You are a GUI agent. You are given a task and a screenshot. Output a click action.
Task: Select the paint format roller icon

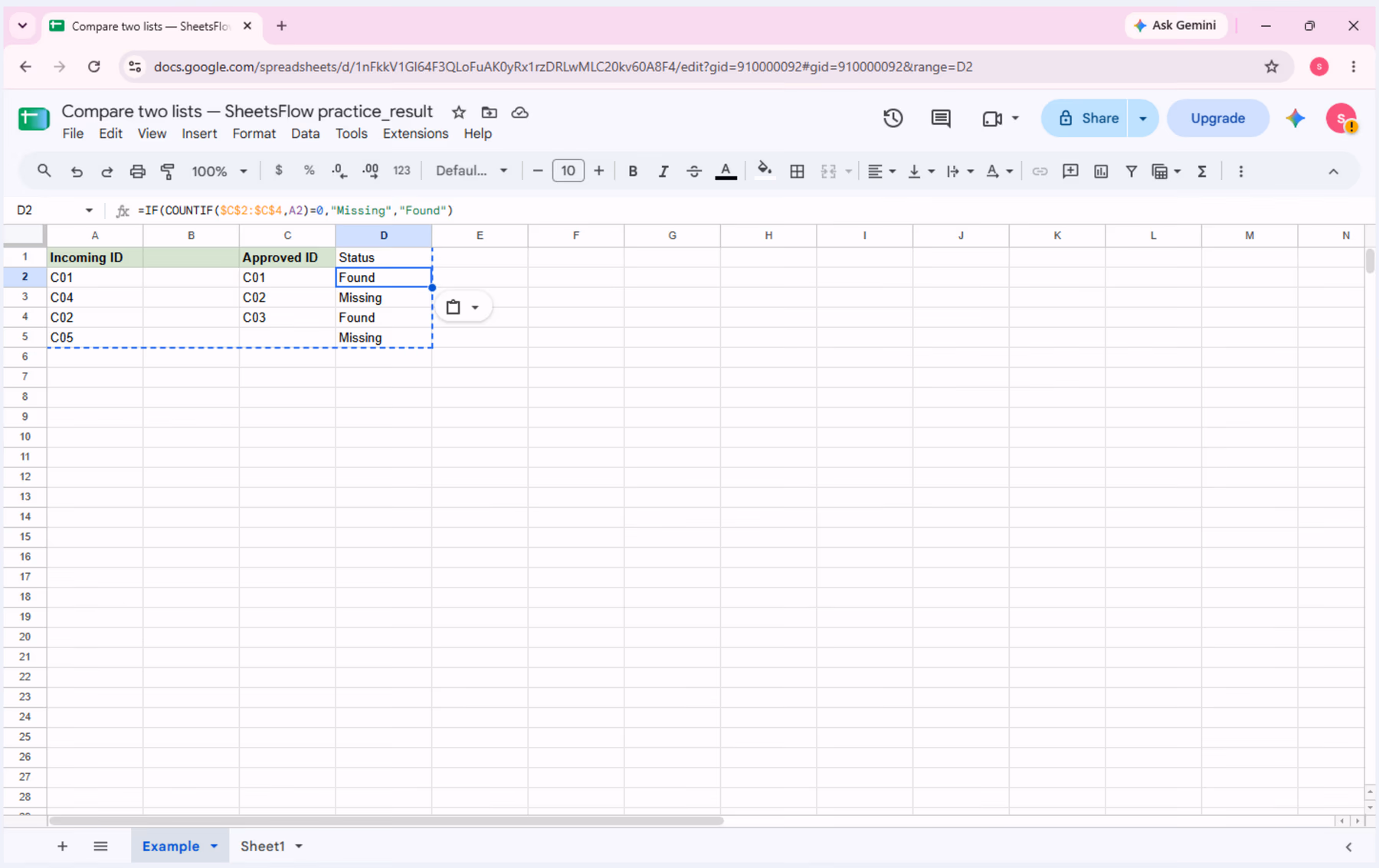click(168, 172)
